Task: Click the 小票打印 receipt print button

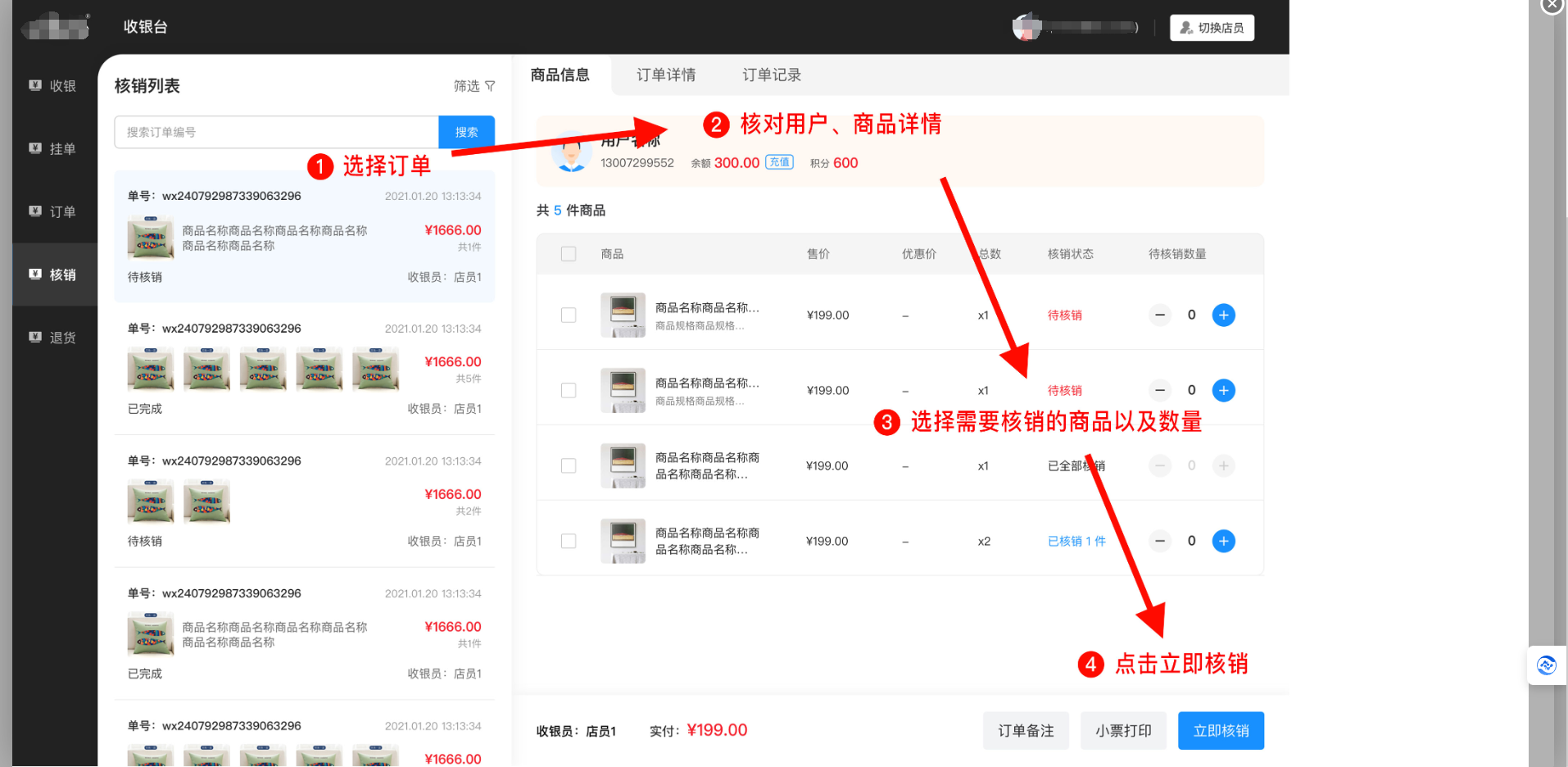Action: pyautogui.click(x=1123, y=731)
